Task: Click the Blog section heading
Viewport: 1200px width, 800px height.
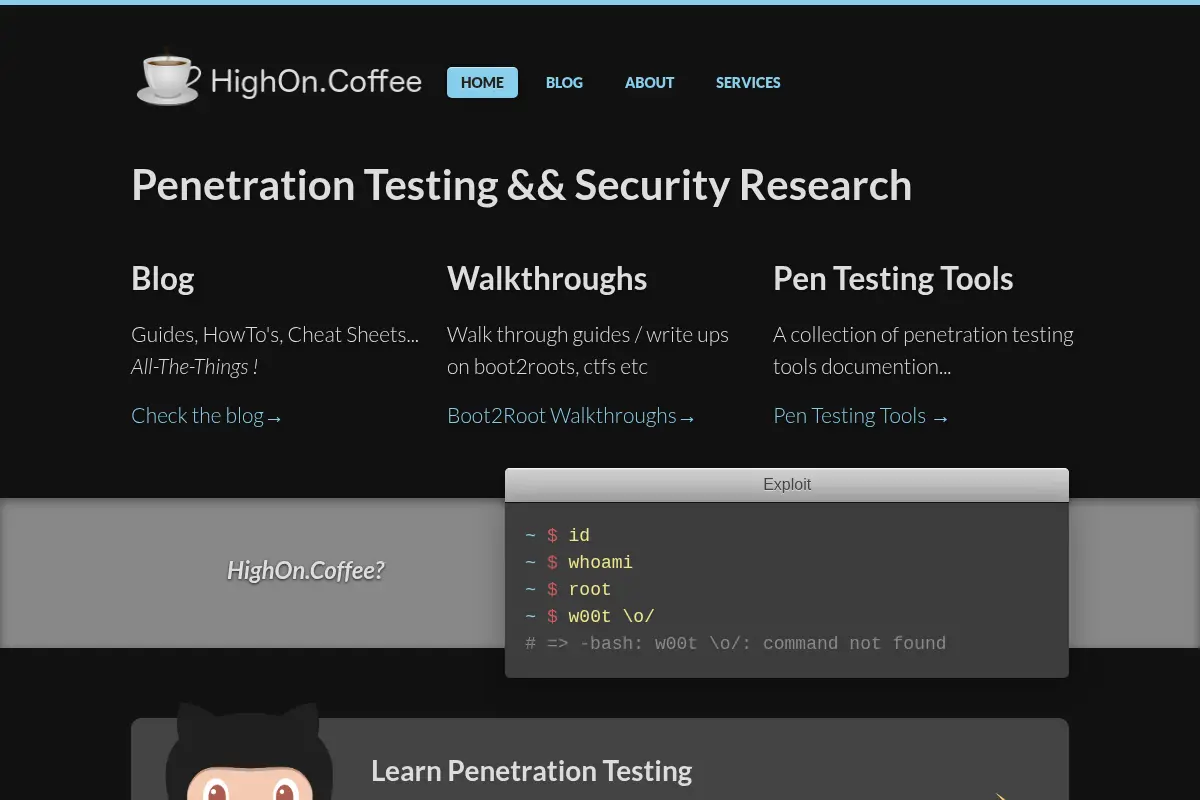Action: 163,278
